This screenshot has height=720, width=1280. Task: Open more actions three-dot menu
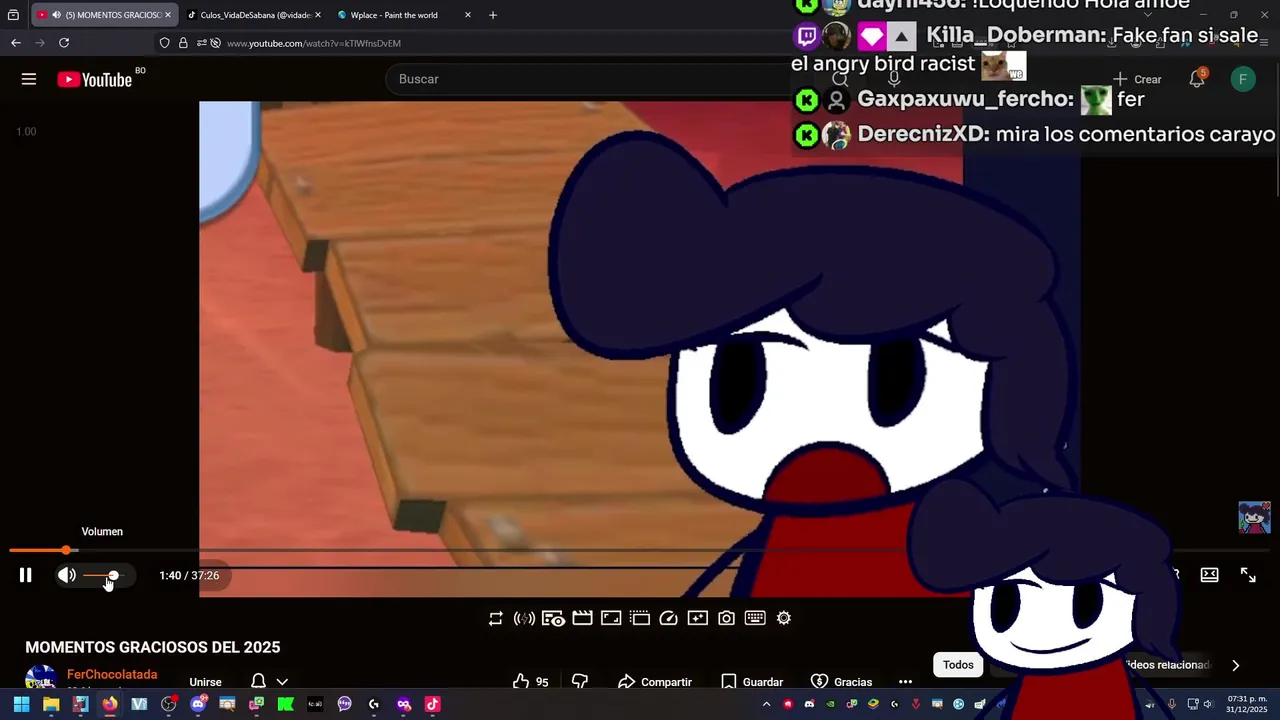(x=905, y=681)
